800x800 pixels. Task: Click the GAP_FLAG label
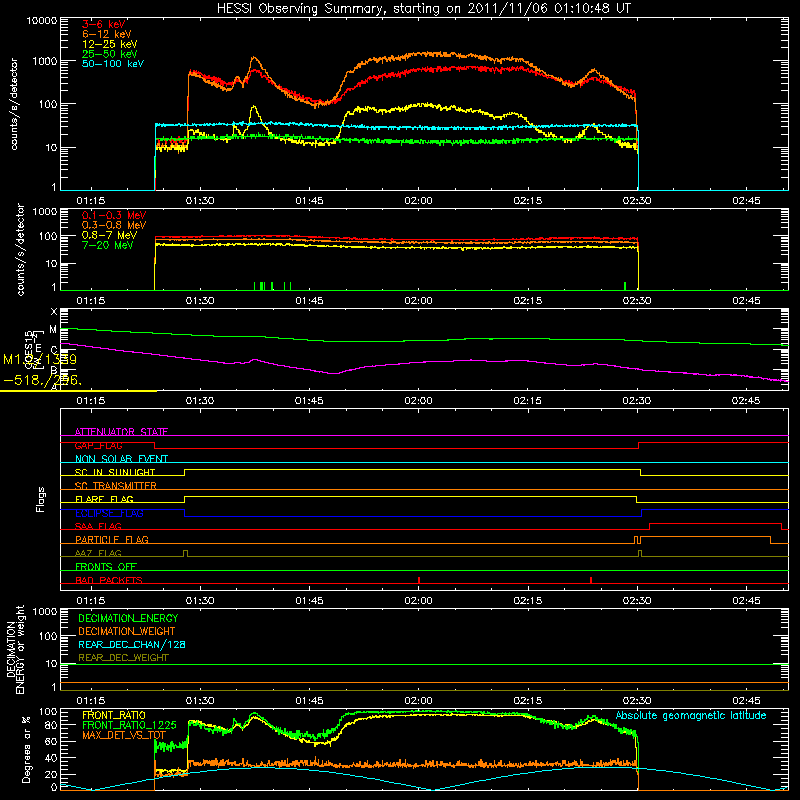pos(99,445)
